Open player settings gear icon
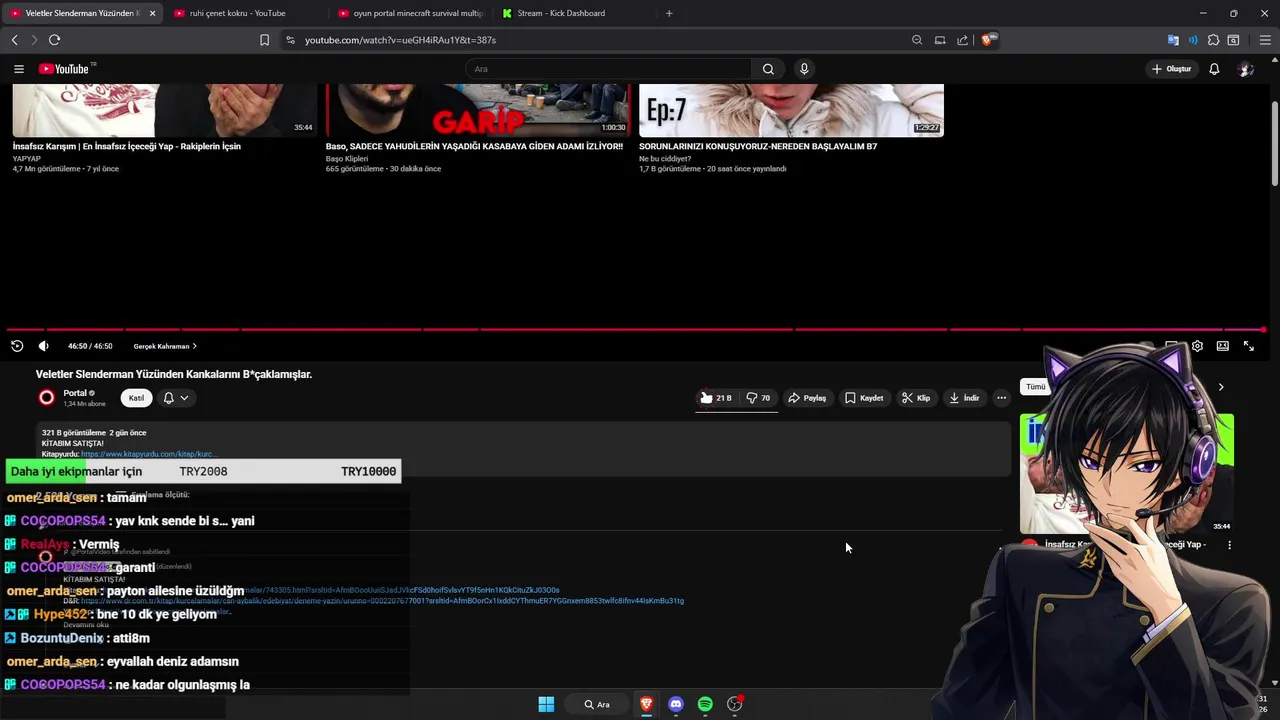Image resolution: width=1280 pixels, height=720 pixels. [x=1197, y=346]
